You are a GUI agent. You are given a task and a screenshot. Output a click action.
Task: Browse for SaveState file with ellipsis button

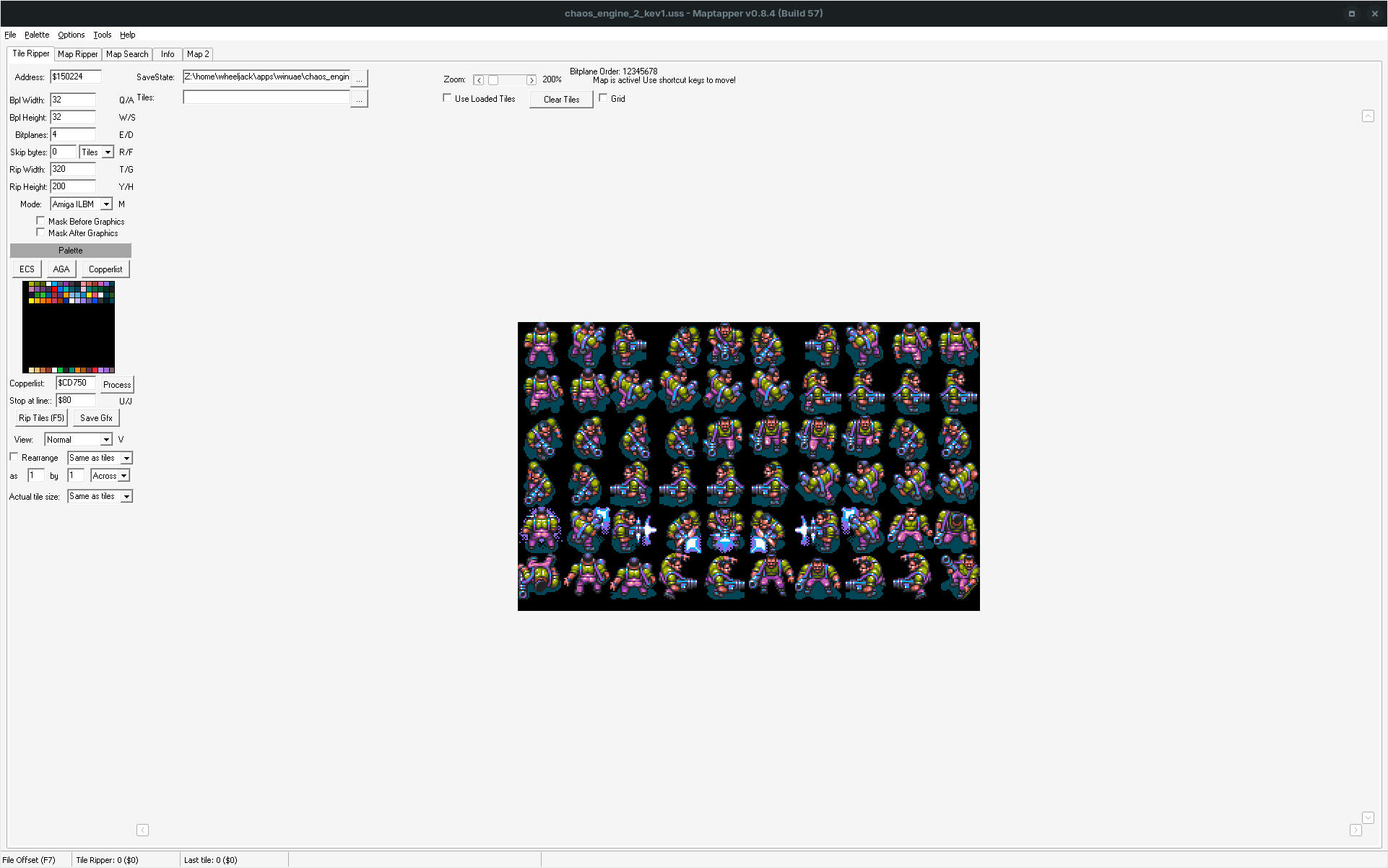359,78
